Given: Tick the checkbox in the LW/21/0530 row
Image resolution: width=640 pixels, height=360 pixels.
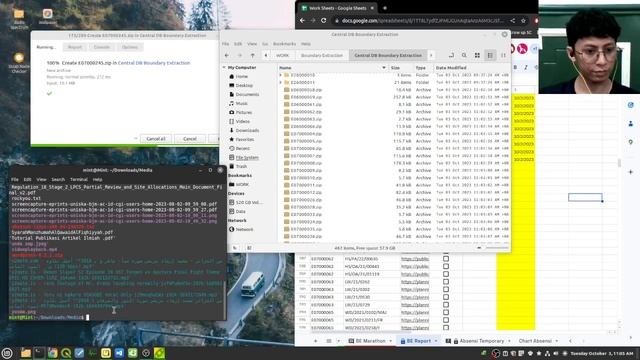Looking at the screenshot, I should click(x=446, y=297).
